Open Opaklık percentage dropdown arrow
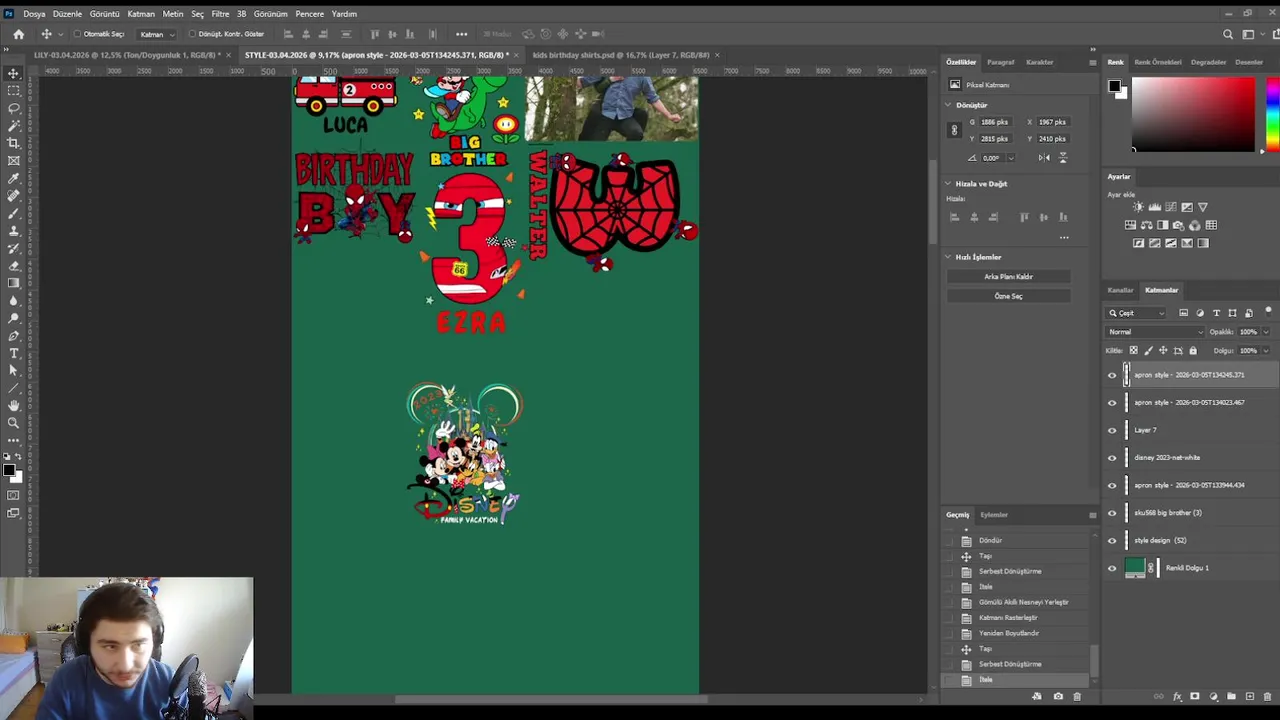 point(1266,332)
